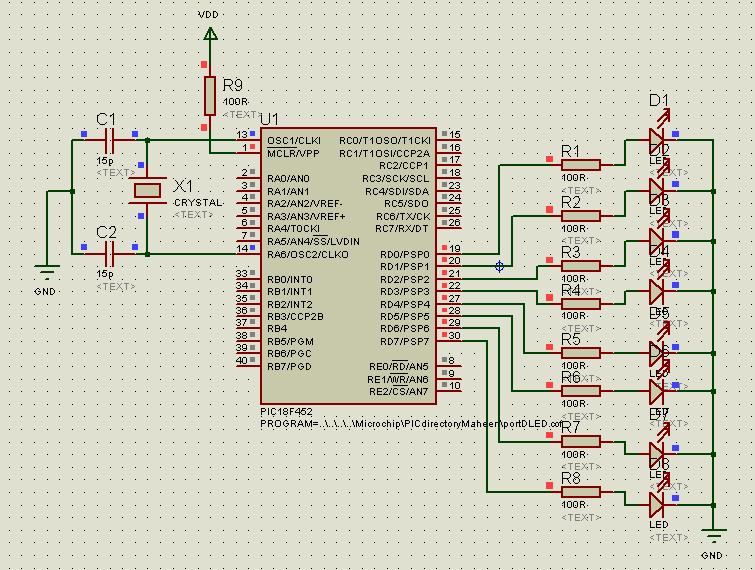
Task: Select the LED symbol wired to R6
Action: click(657, 391)
